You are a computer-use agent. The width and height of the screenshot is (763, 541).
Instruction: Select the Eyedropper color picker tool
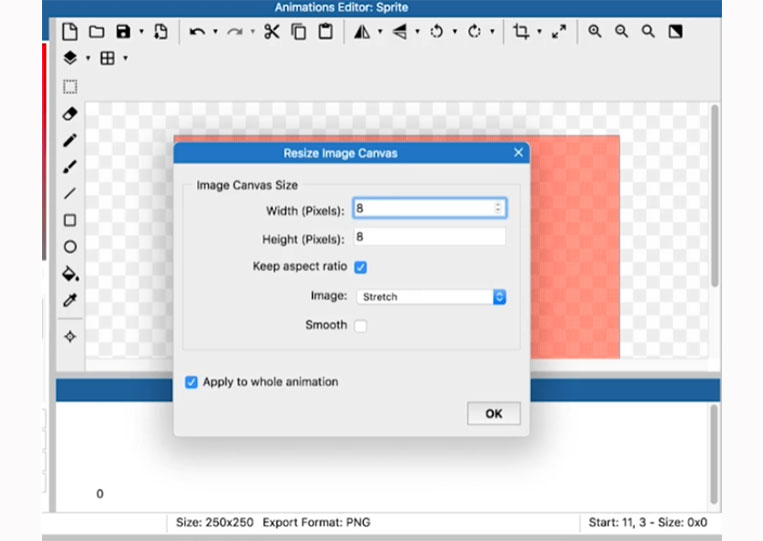click(x=70, y=300)
